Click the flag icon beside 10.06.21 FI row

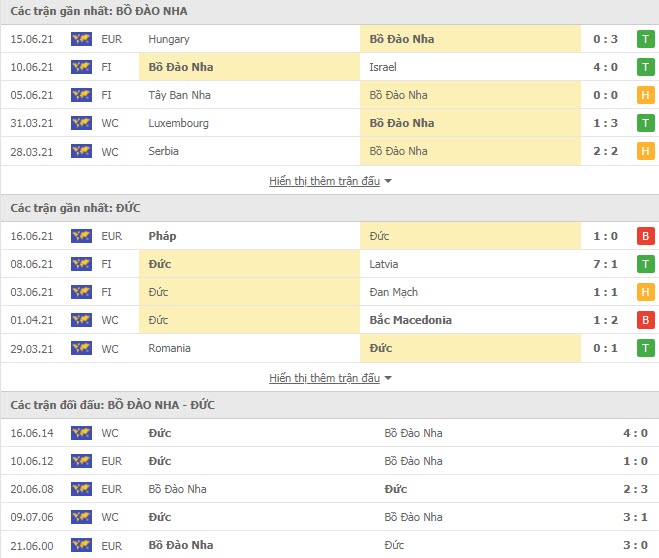(81, 67)
